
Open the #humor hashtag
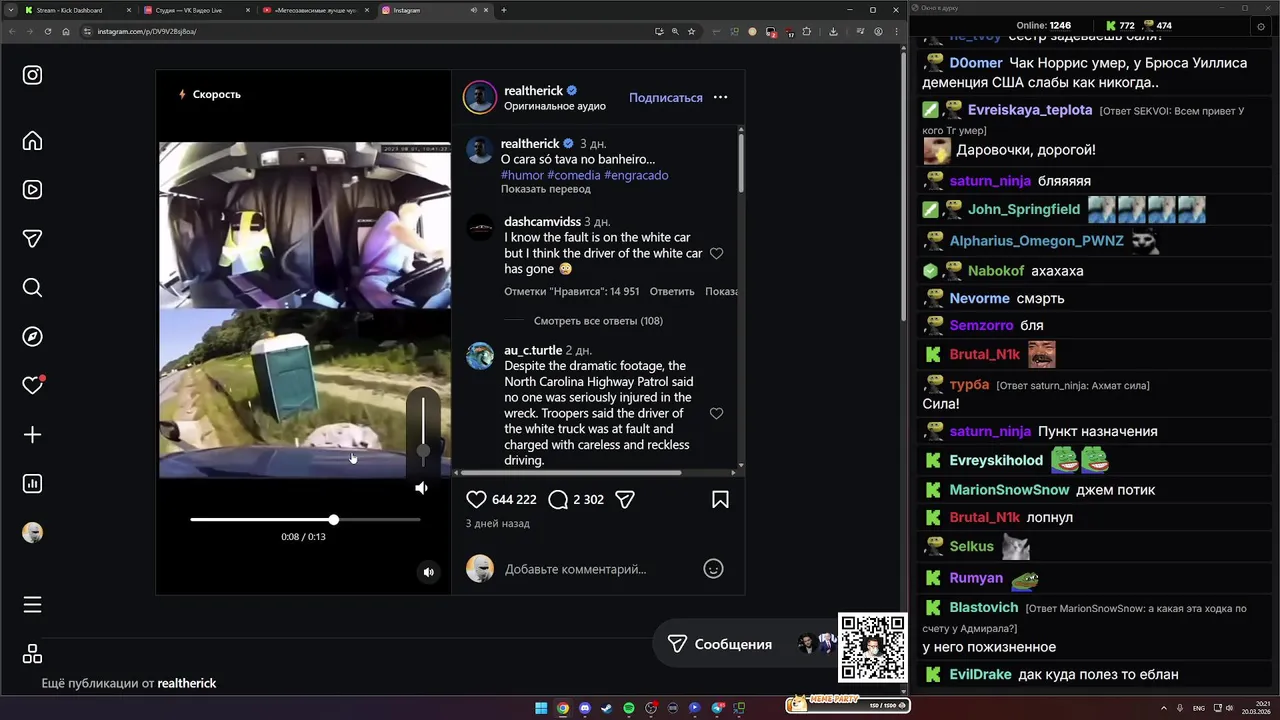point(522,175)
